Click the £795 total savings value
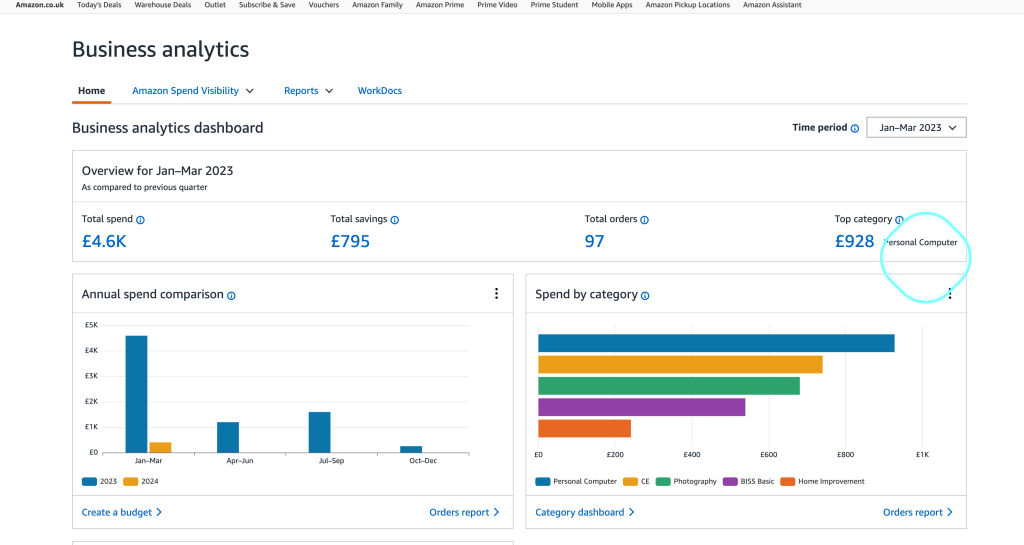1024x545 pixels. [x=350, y=241]
